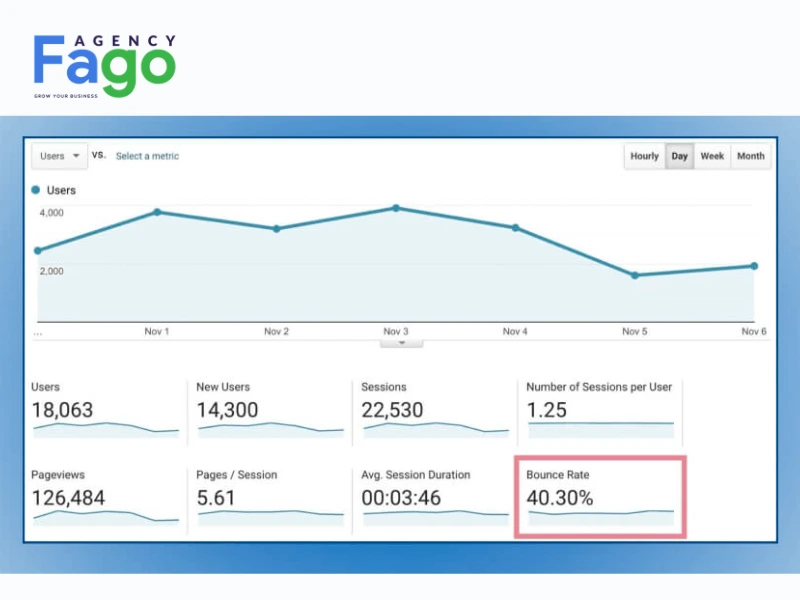
Task: Switch chart to Week view
Action: 712,156
